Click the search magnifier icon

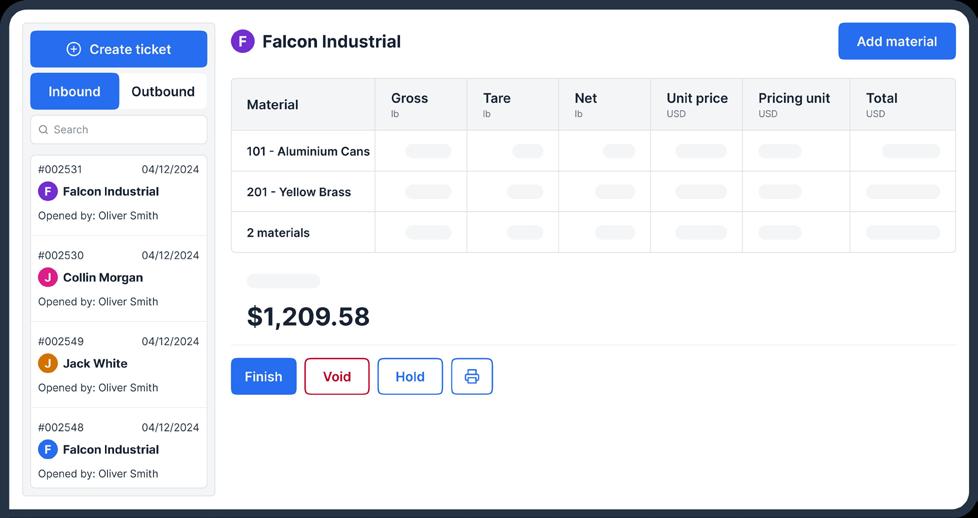tap(43, 130)
